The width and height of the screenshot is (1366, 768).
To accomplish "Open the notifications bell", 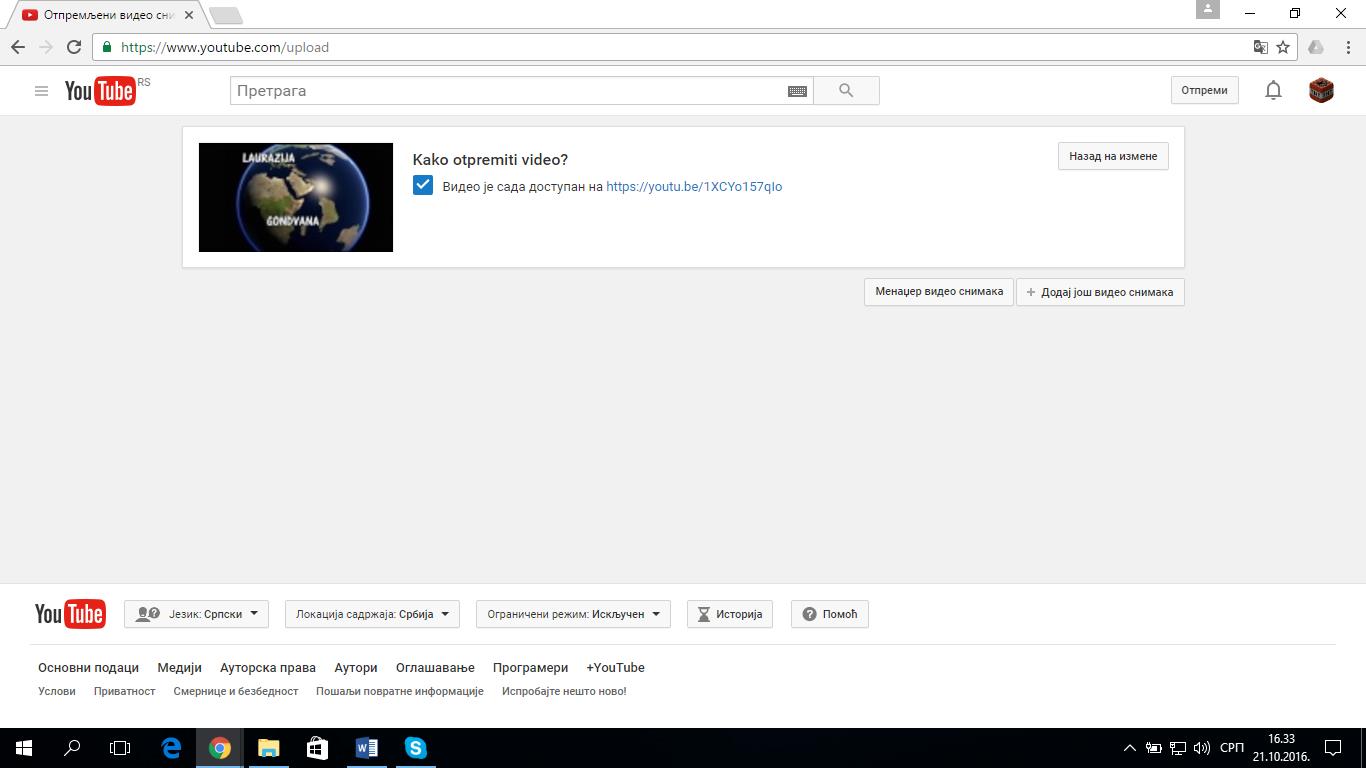I will click(x=1273, y=91).
